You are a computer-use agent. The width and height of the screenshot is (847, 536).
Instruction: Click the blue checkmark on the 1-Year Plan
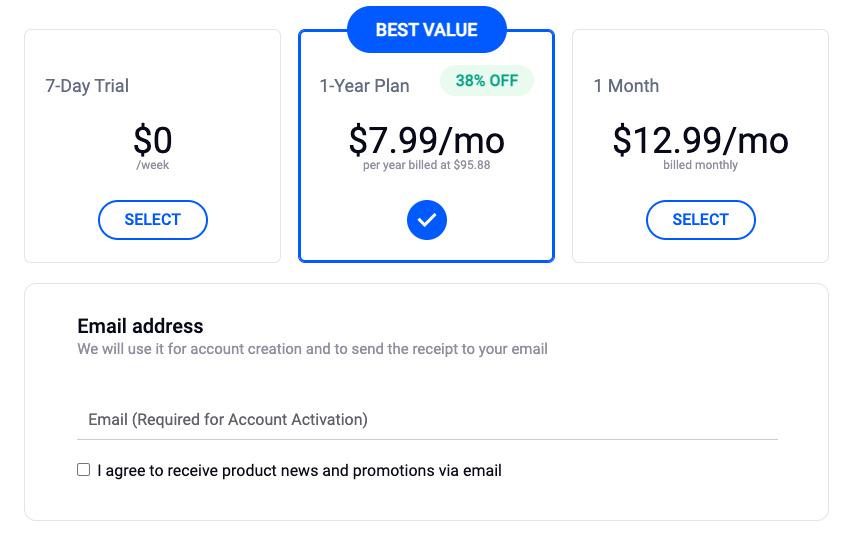[426, 220]
